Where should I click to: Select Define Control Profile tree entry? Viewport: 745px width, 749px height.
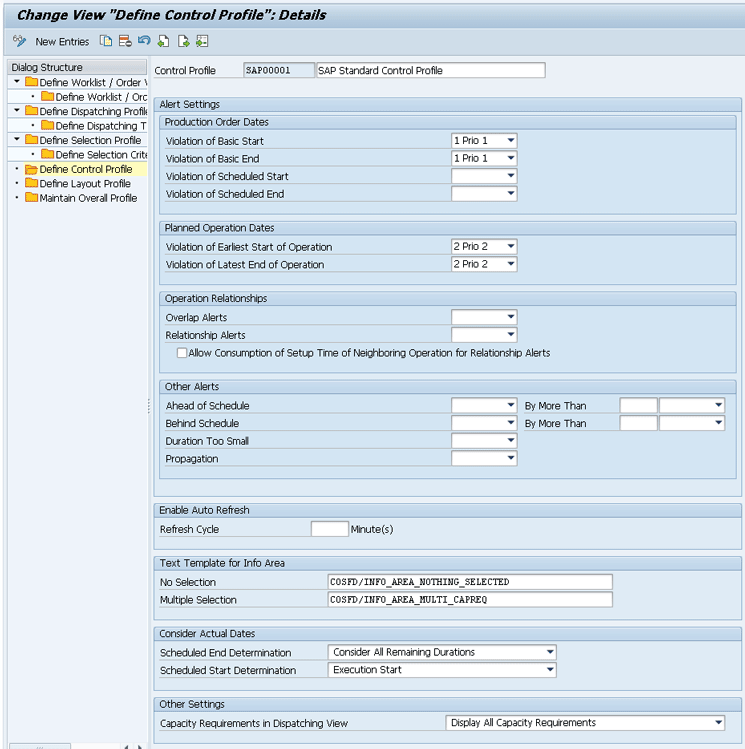(x=85, y=169)
